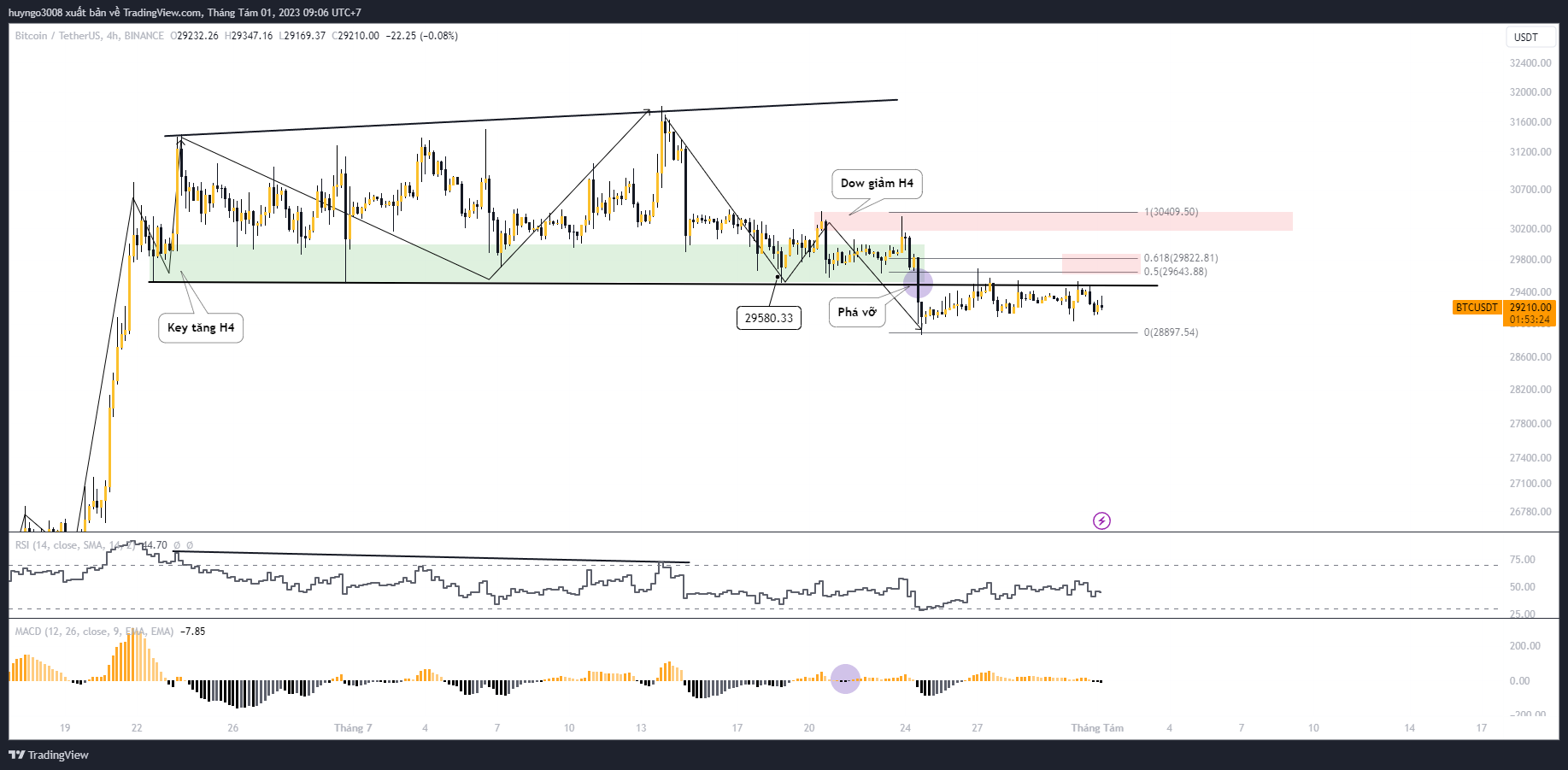The height and width of the screenshot is (770, 1568).
Task: Click the date label 22 on time axis
Action: click(x=137, y=728)
